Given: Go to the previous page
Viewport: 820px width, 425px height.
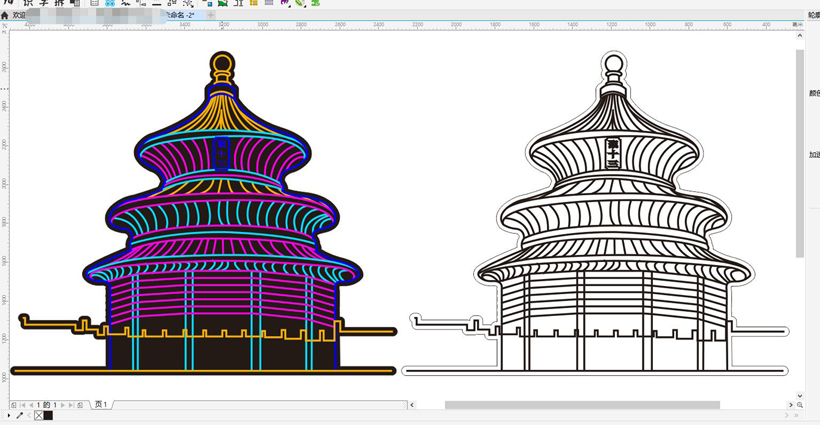Looking at the screenshot, I should click(x=31, y=405).
